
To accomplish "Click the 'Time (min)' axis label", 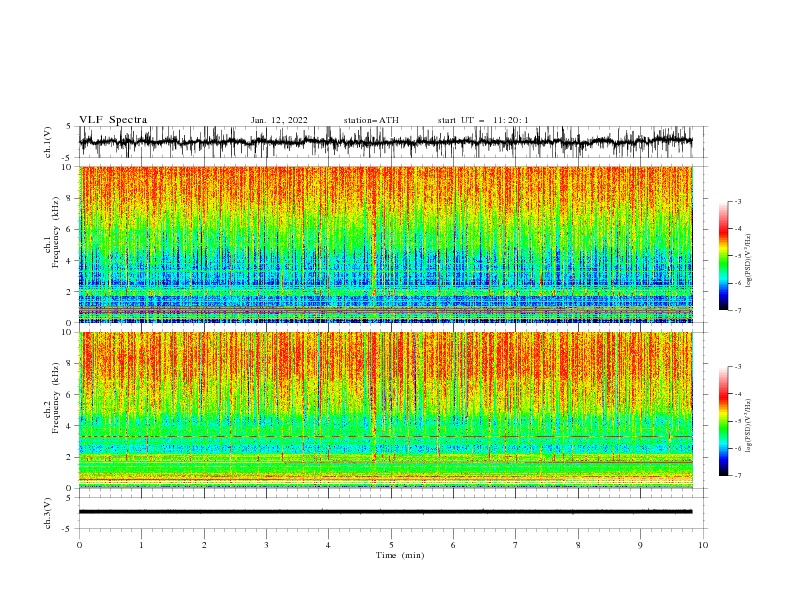I will (x=400, y=555).
